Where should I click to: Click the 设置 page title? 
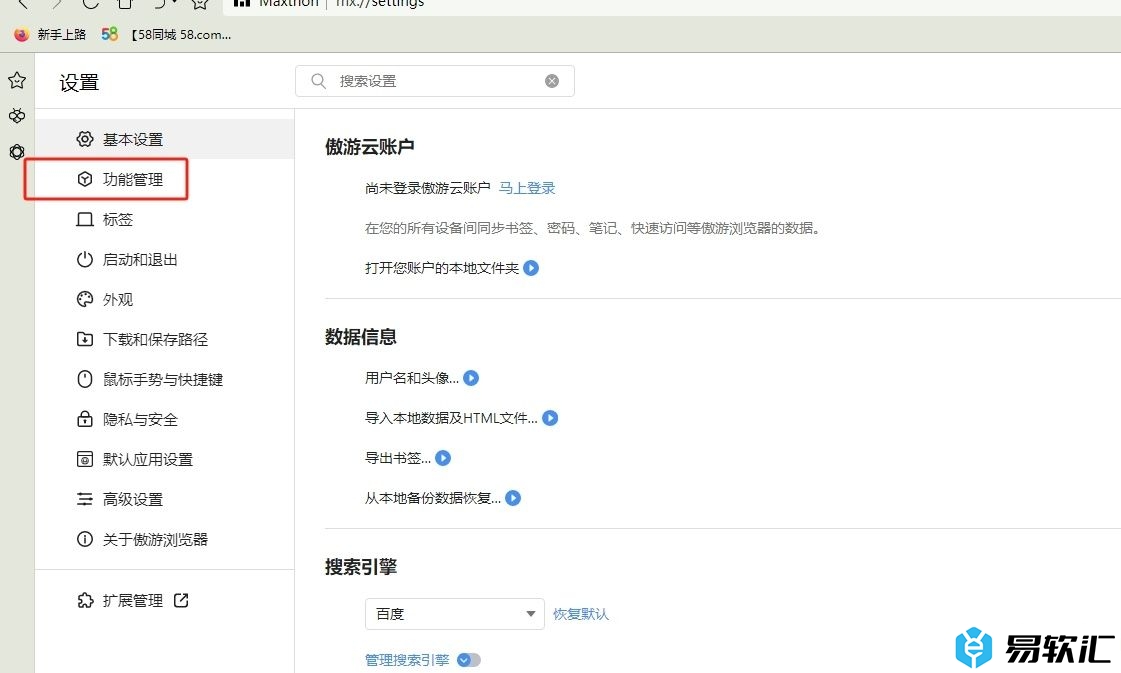point(79,83)
